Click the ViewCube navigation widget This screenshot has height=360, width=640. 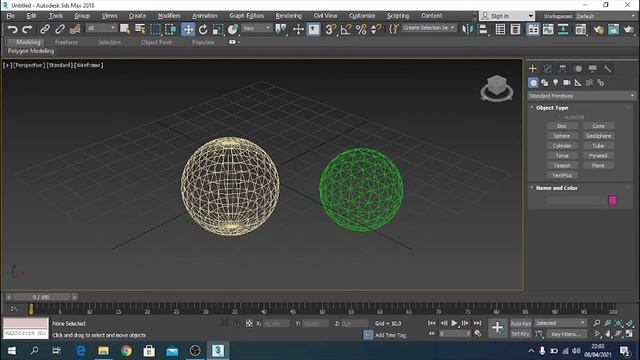coord(496,88)
